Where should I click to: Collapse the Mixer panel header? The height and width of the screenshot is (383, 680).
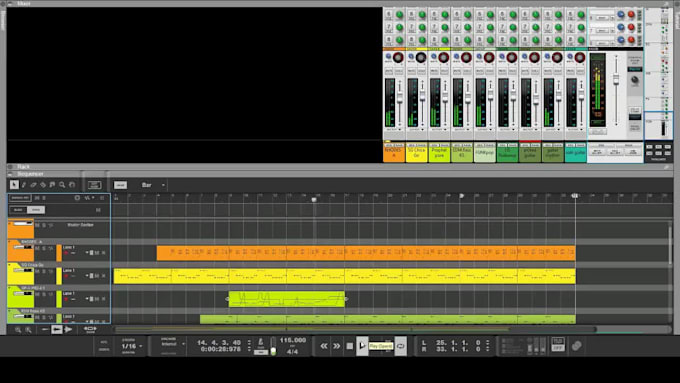pyautogui.click(x=10, y=3)
